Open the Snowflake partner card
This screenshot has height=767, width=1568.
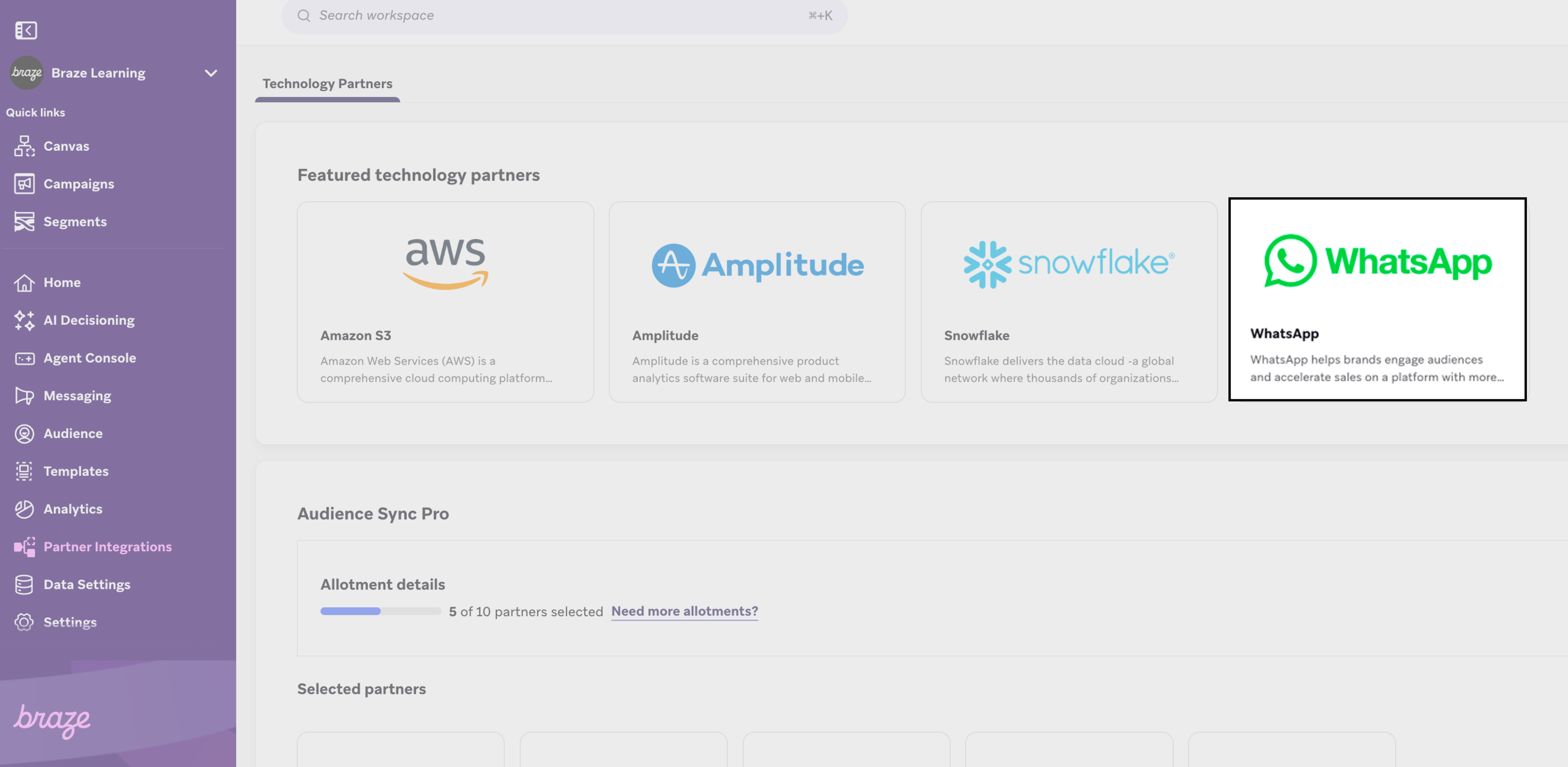[x=1069, y=302]
